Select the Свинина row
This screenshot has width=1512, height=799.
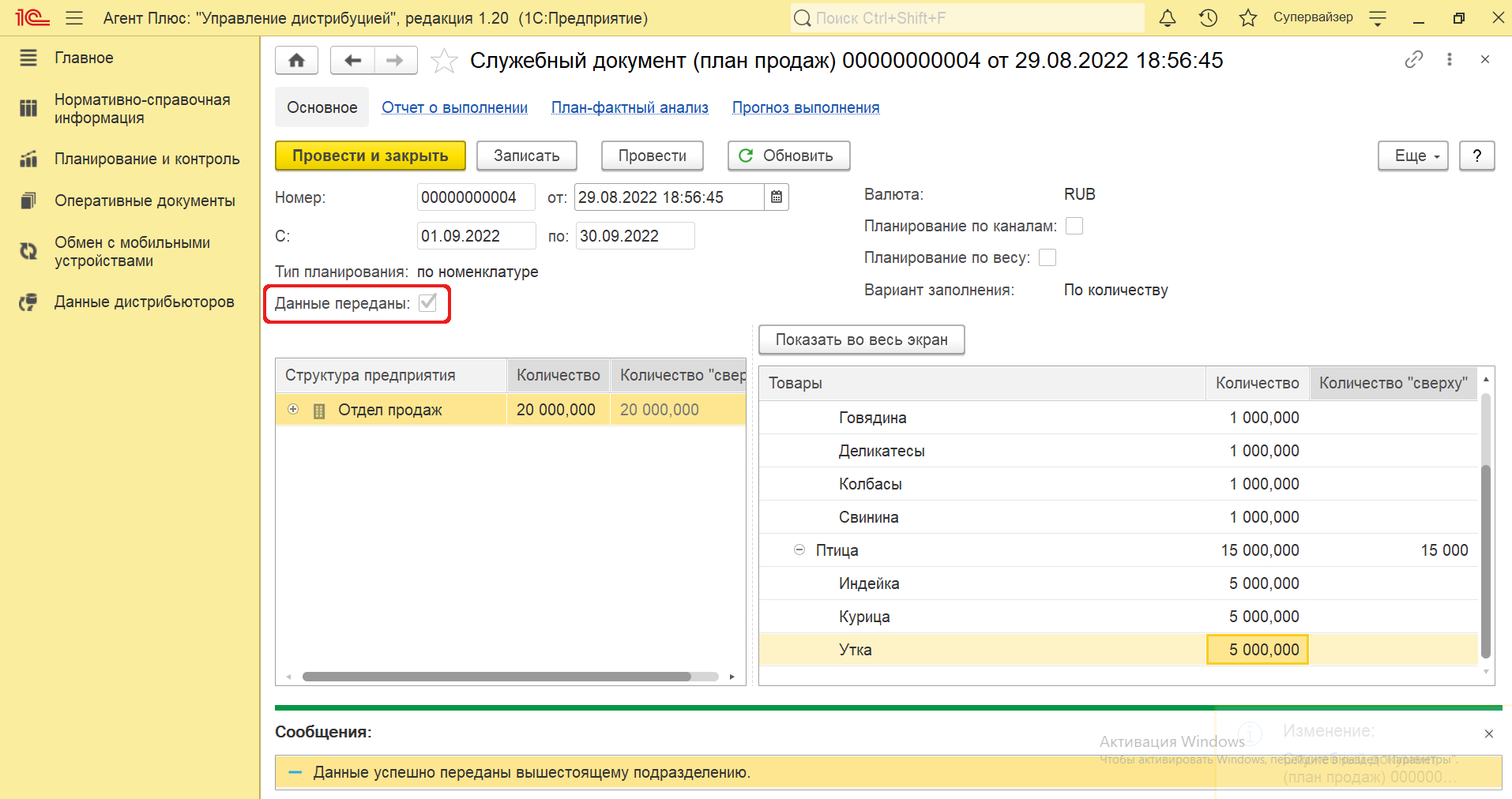1119,517
